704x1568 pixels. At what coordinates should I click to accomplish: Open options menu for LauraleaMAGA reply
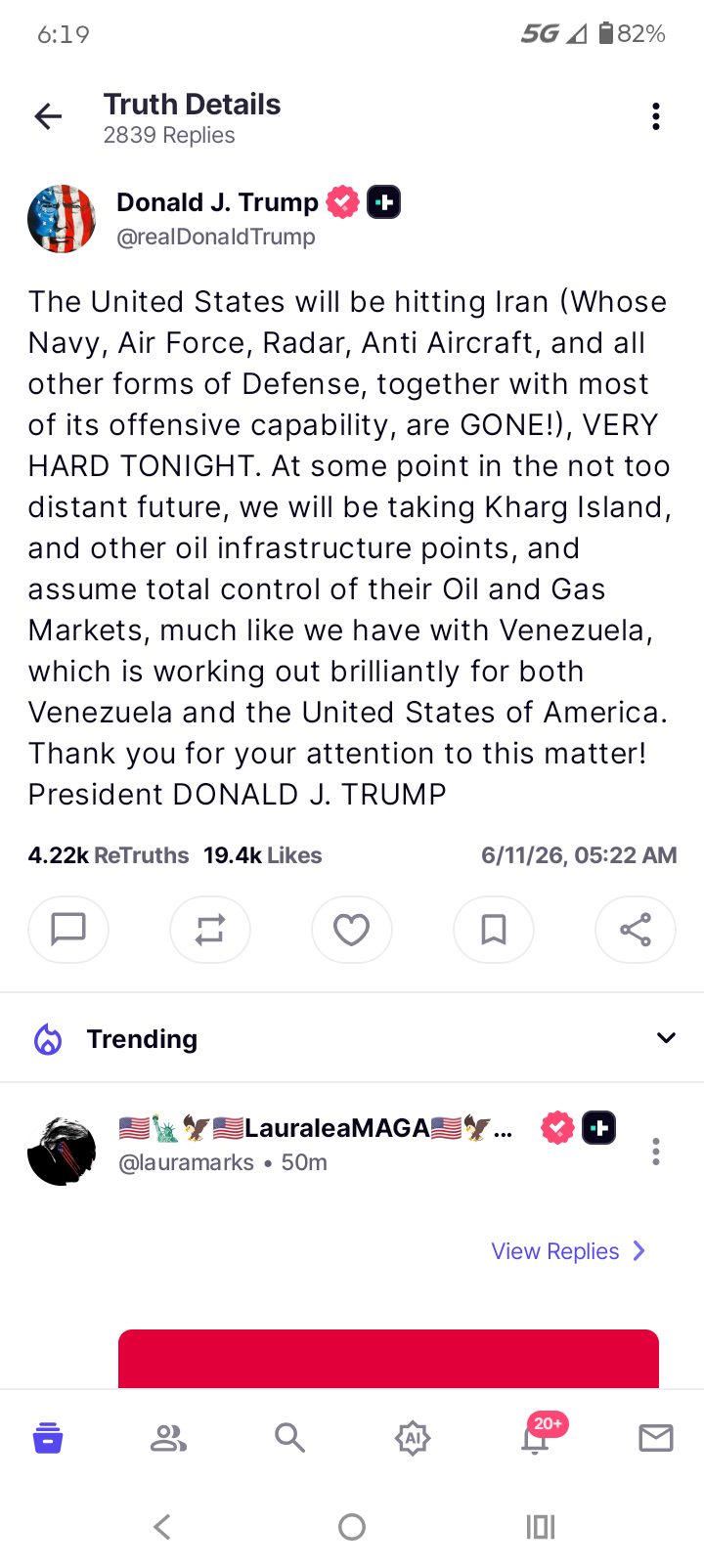656,1152
